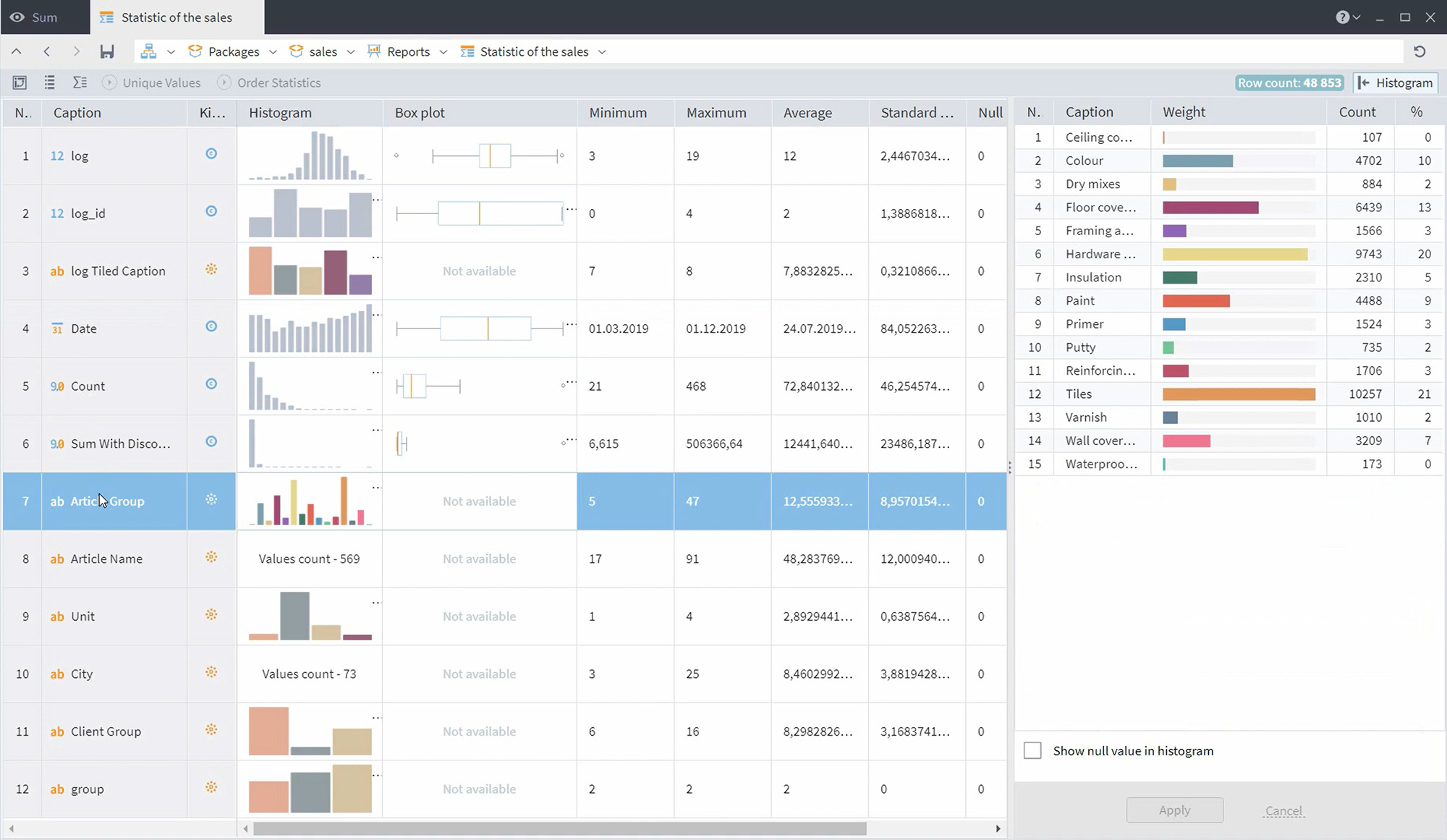This screenshot has width=1447, height=840.
Task: Go back with the left arrow
Action: pyautogui.click(x=47, y=51)
